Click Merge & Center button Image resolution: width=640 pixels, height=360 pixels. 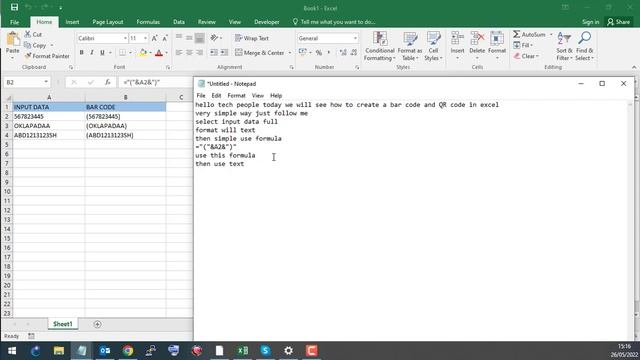pos(260,53)
